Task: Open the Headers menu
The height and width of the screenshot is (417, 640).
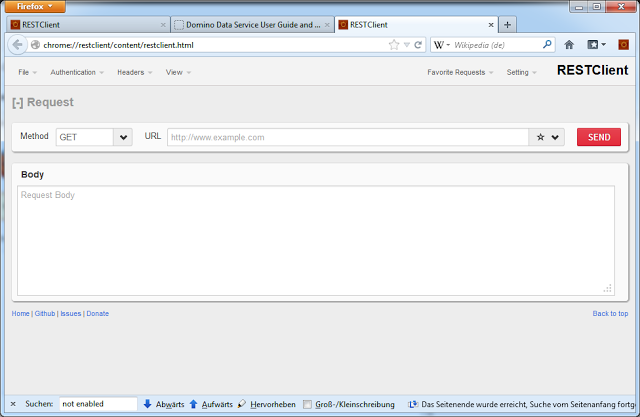Action: (134, 72)
